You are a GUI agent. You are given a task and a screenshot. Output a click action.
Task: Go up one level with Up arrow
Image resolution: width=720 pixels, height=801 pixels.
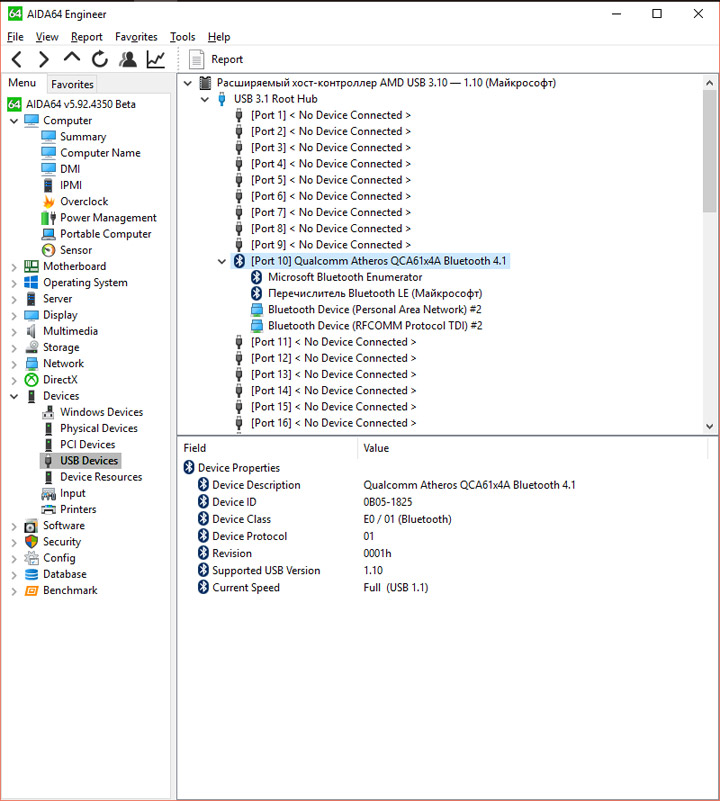72,58
